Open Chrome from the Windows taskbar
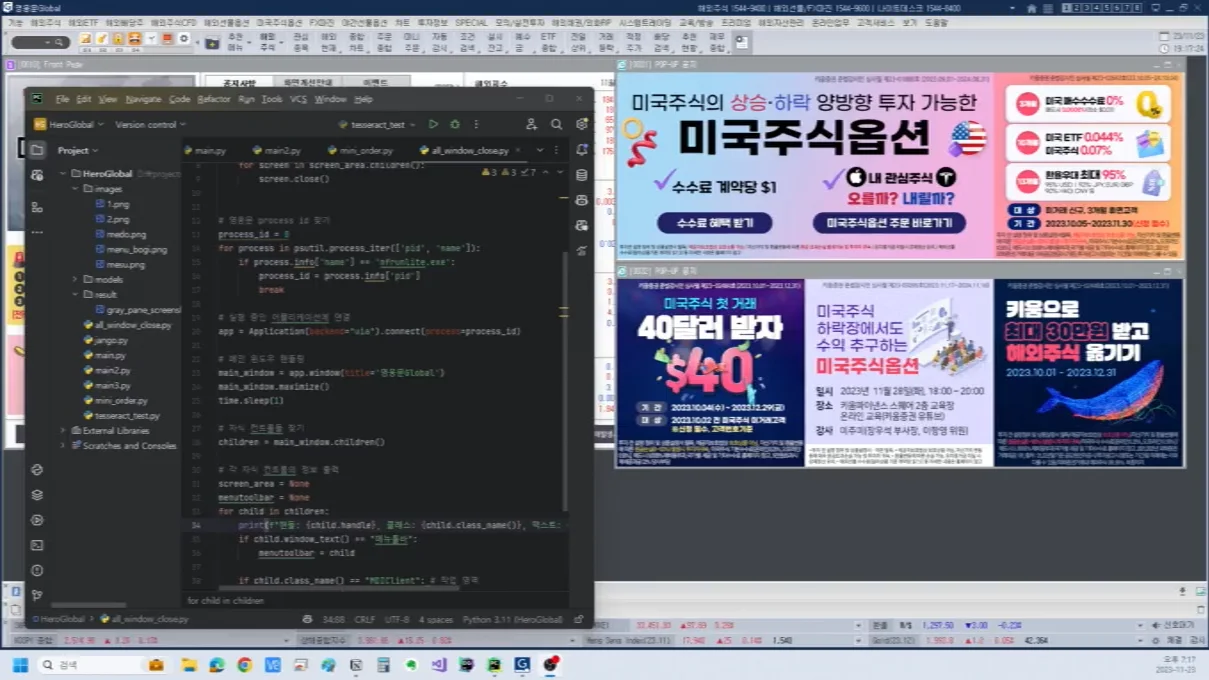Image resolution: width=1209 pixels, height=680 pixels. [x=244, y=664]
